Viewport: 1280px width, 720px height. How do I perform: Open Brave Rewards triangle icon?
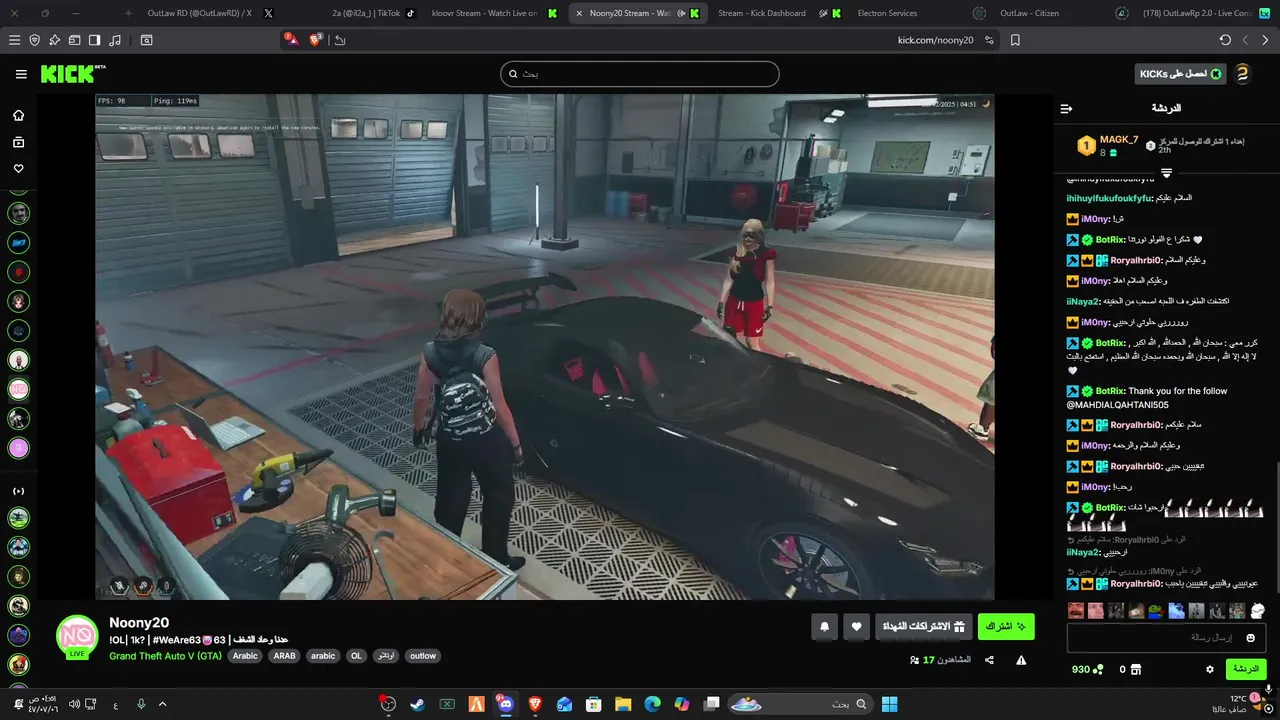(x=291, y=40)
